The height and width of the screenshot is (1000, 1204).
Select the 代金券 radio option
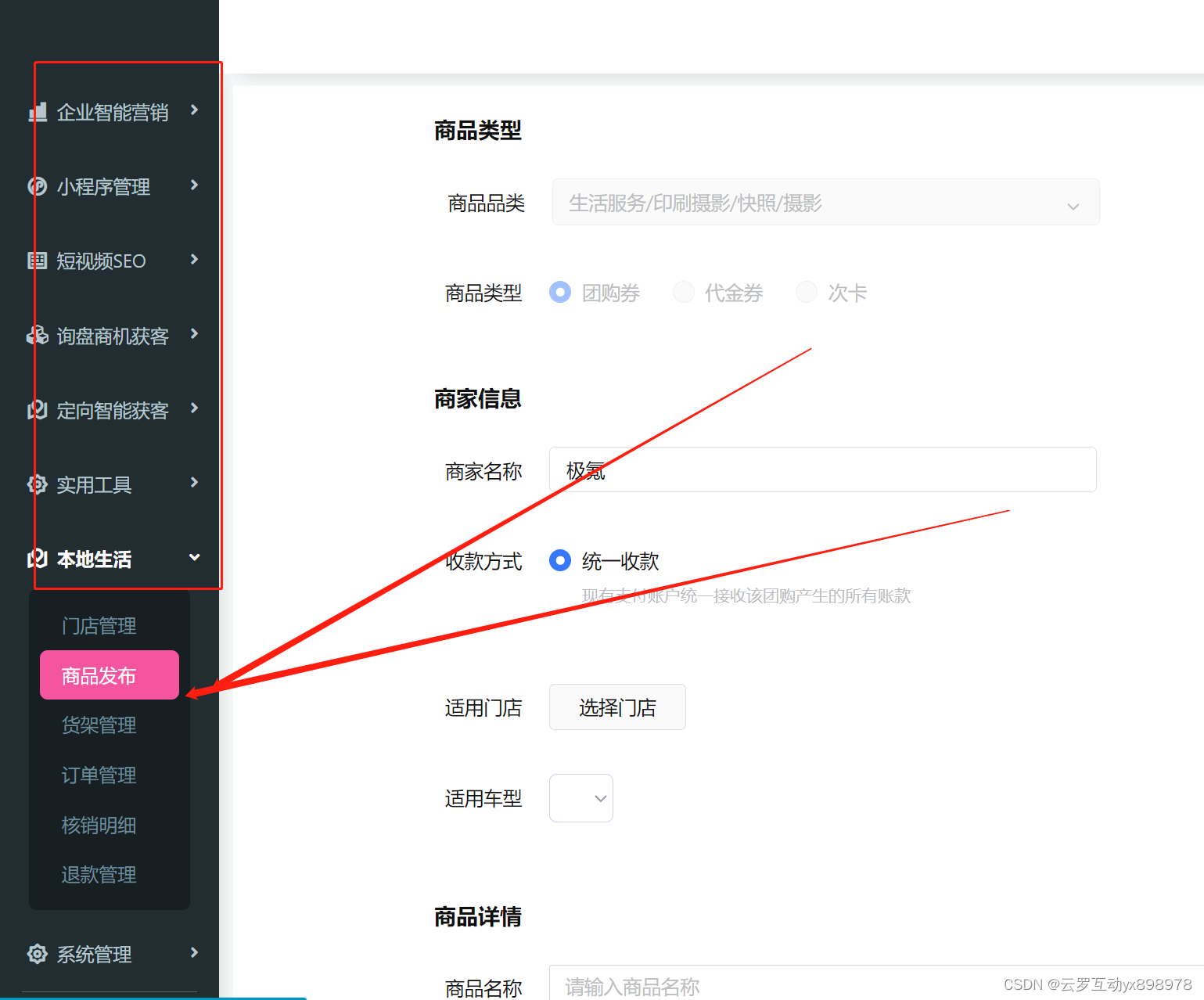(683, 292)
